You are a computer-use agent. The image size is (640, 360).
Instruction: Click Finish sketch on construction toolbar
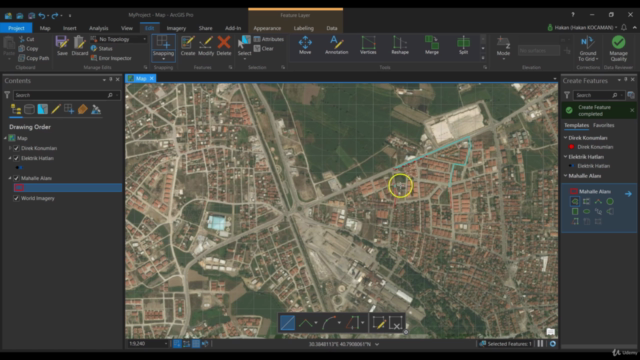[378, 323]
